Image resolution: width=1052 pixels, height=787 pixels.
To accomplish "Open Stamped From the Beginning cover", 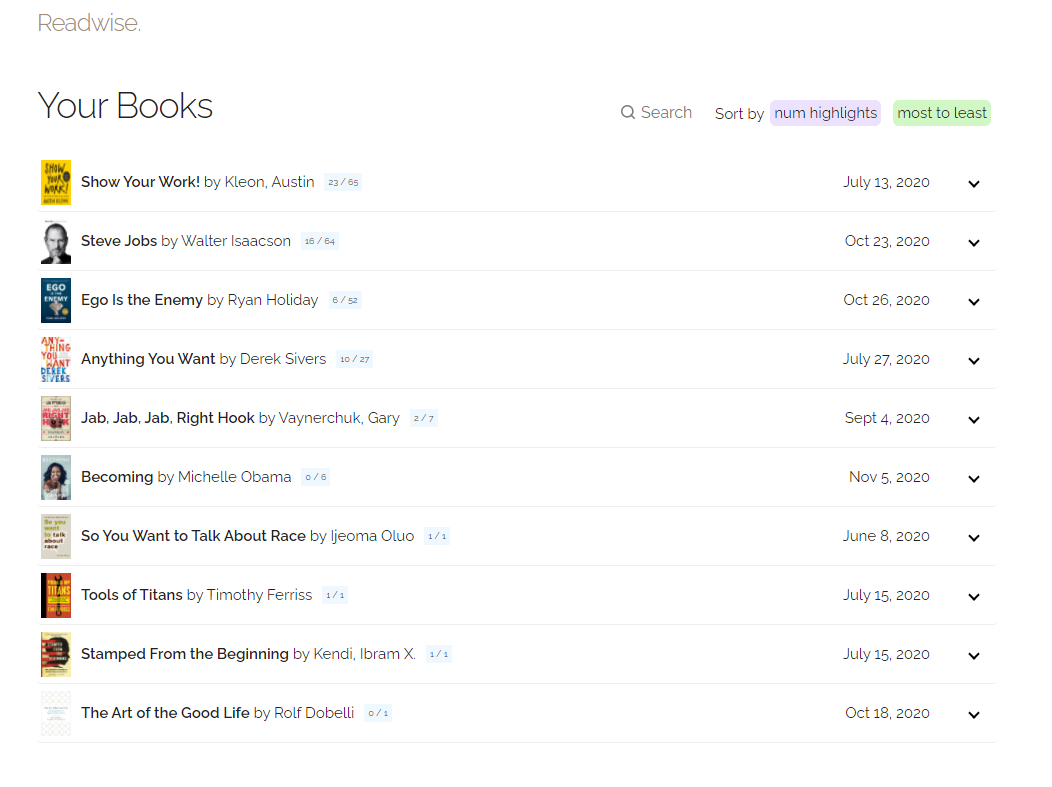I will [x=56, y=655].
